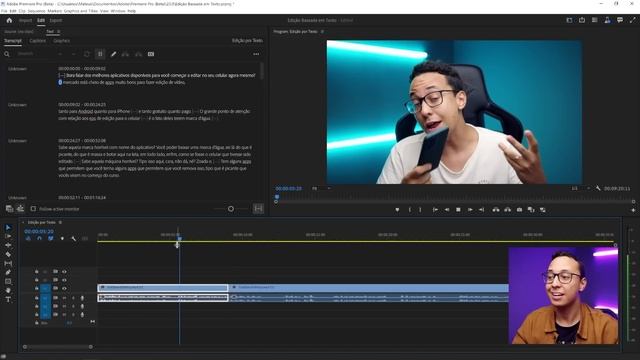Click Mark Out in the Program monitor

420,209
